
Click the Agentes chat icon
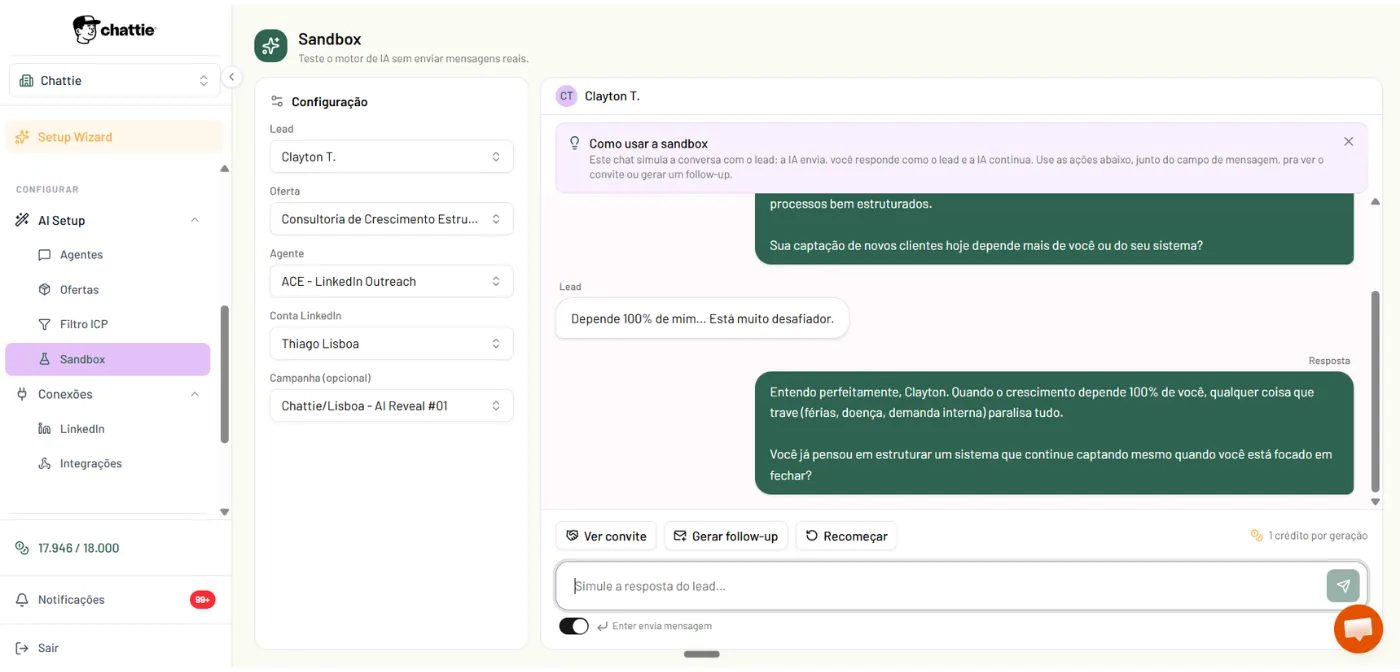(x=44, y=255)
